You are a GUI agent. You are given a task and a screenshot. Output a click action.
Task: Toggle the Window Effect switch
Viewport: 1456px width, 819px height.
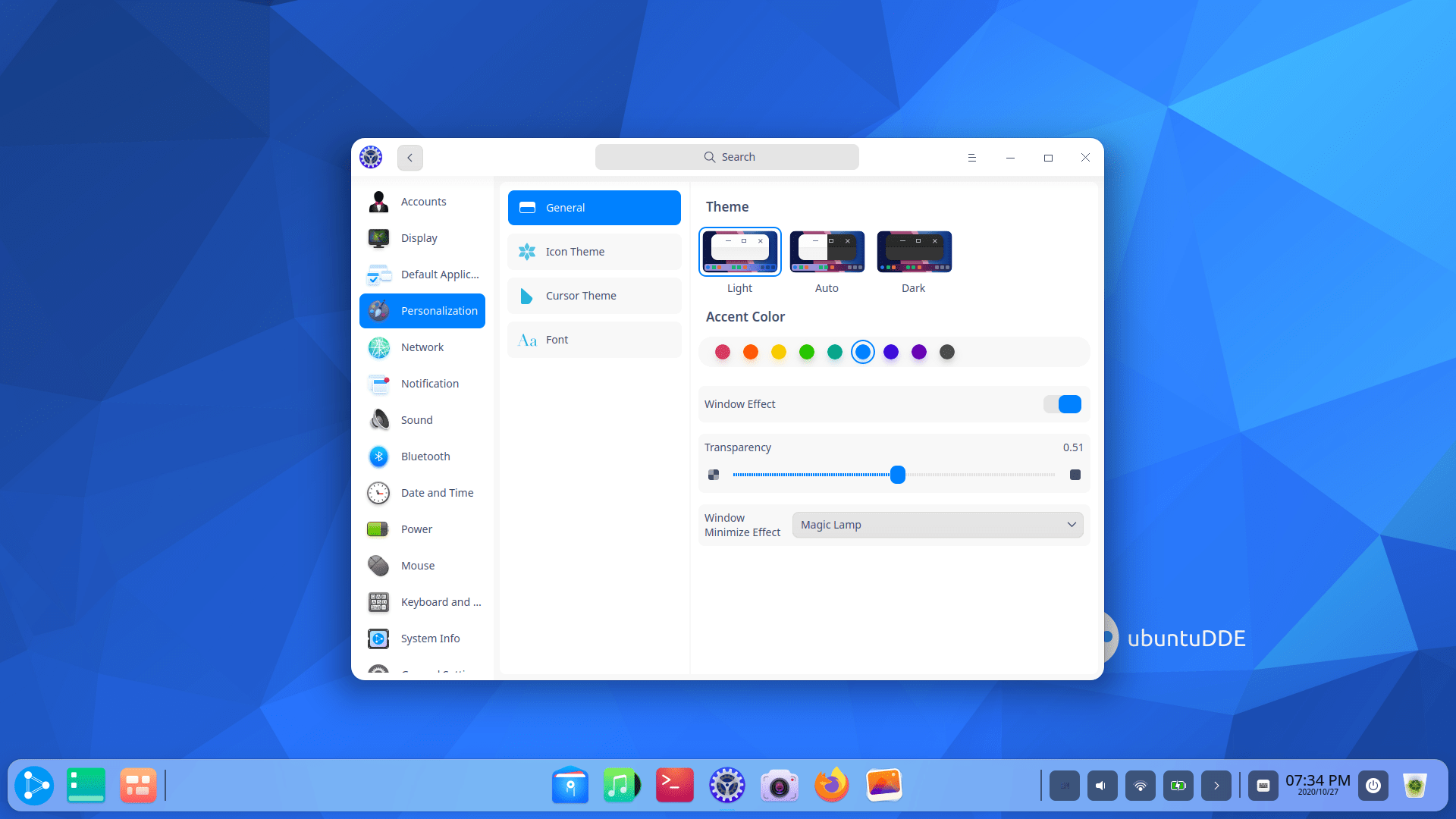(1062, 404)
